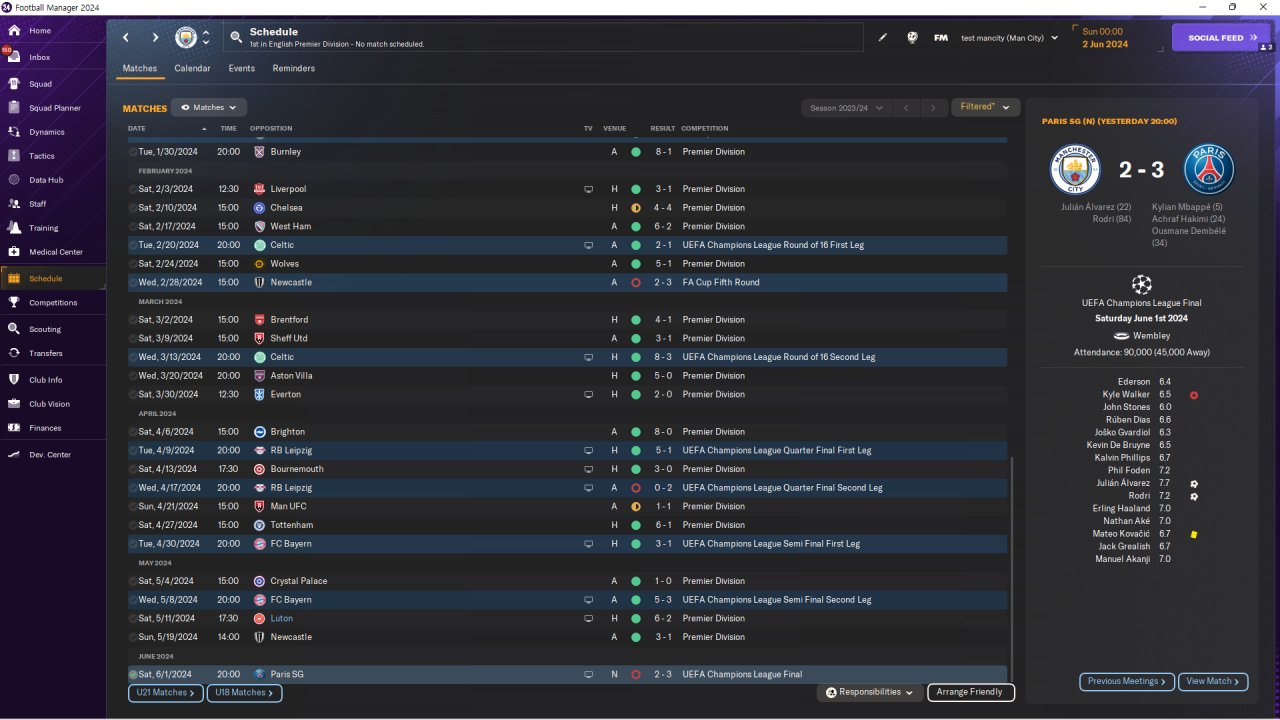Open the Inbox sidebar icon
This screenshot has height=720, width=1280.
[14, 57]
